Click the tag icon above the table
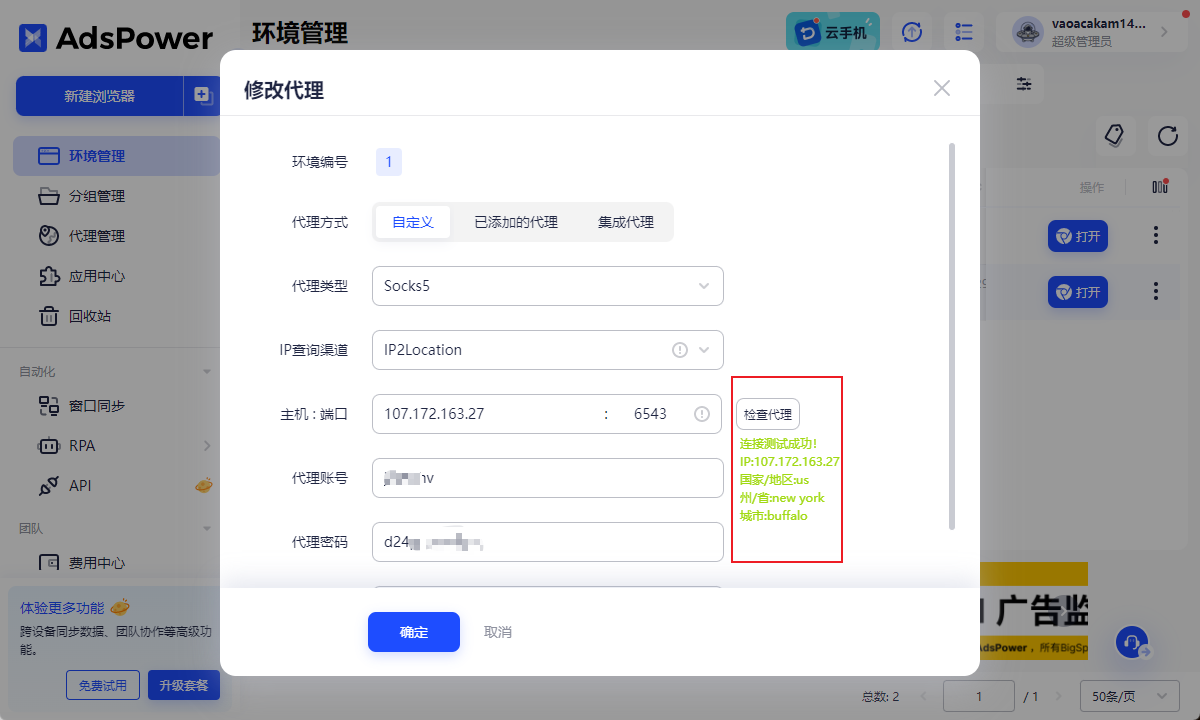Screen dimensions: 1200x720 [1114, 135]
